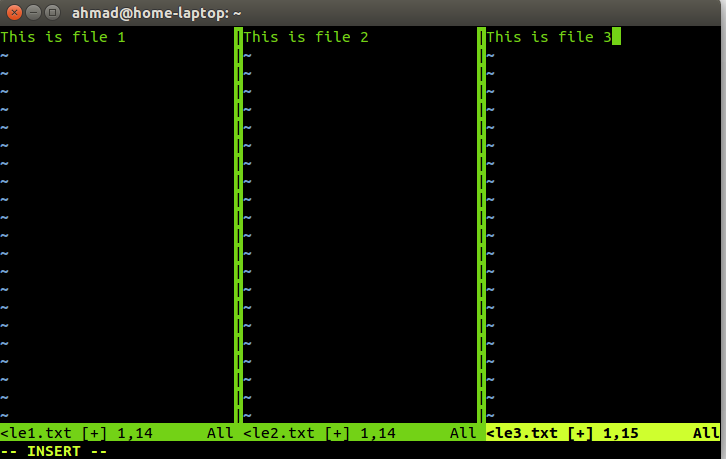Click the [+] modified flag of le2.txt

click(x=337, y=433)
